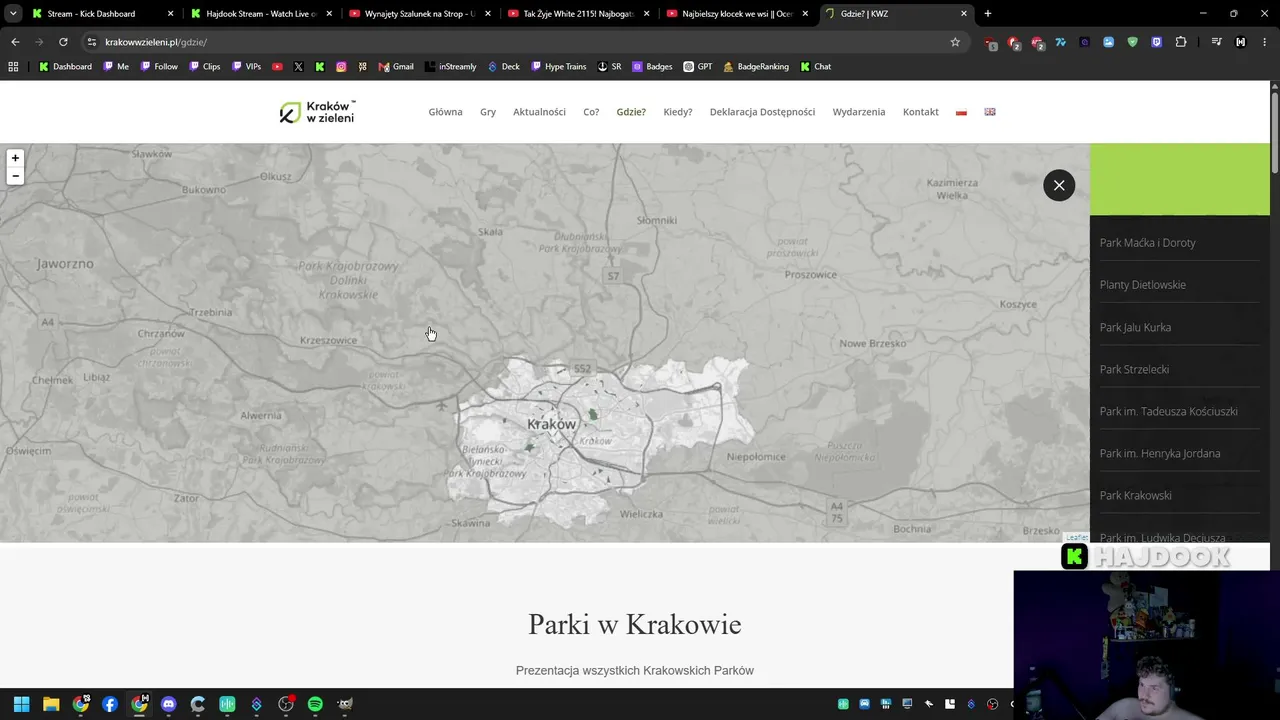Go back to the previous page
This screenshot has height=720, width=1280.
[15, 42]
